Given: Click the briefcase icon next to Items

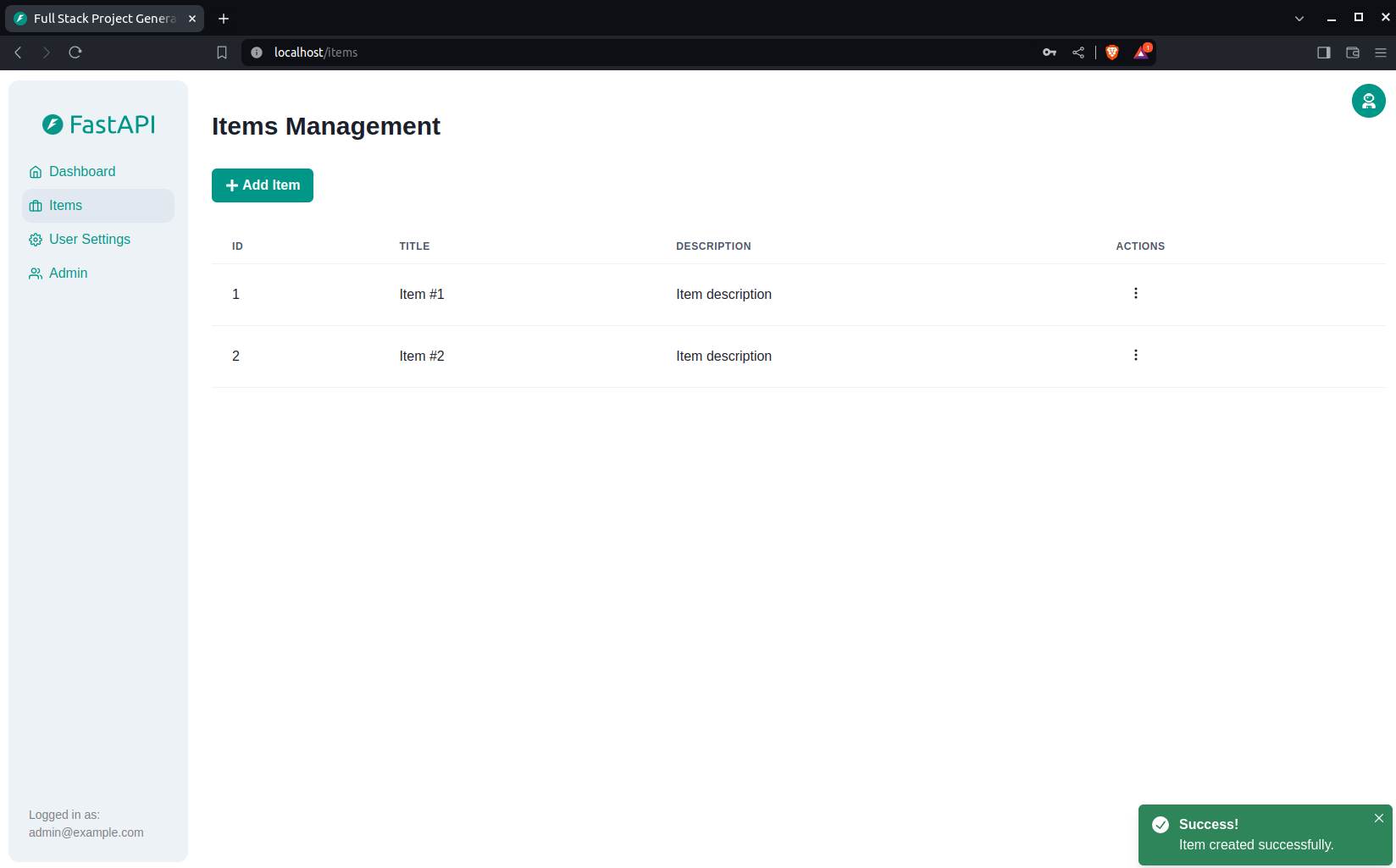Looking at the screenshot, I should click(x=36, y=205).
